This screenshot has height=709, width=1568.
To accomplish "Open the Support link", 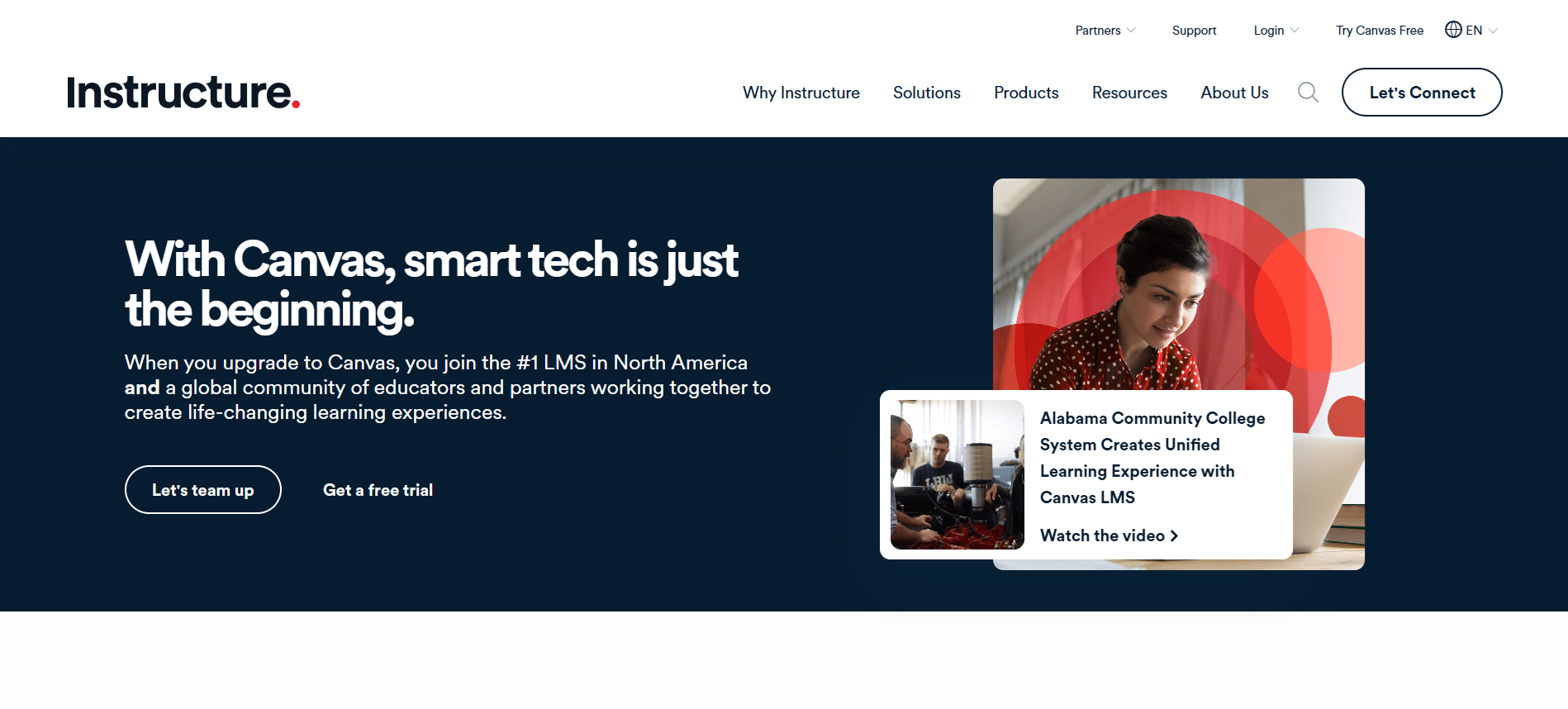I will pyautogui.click(x=1194, y=31).
